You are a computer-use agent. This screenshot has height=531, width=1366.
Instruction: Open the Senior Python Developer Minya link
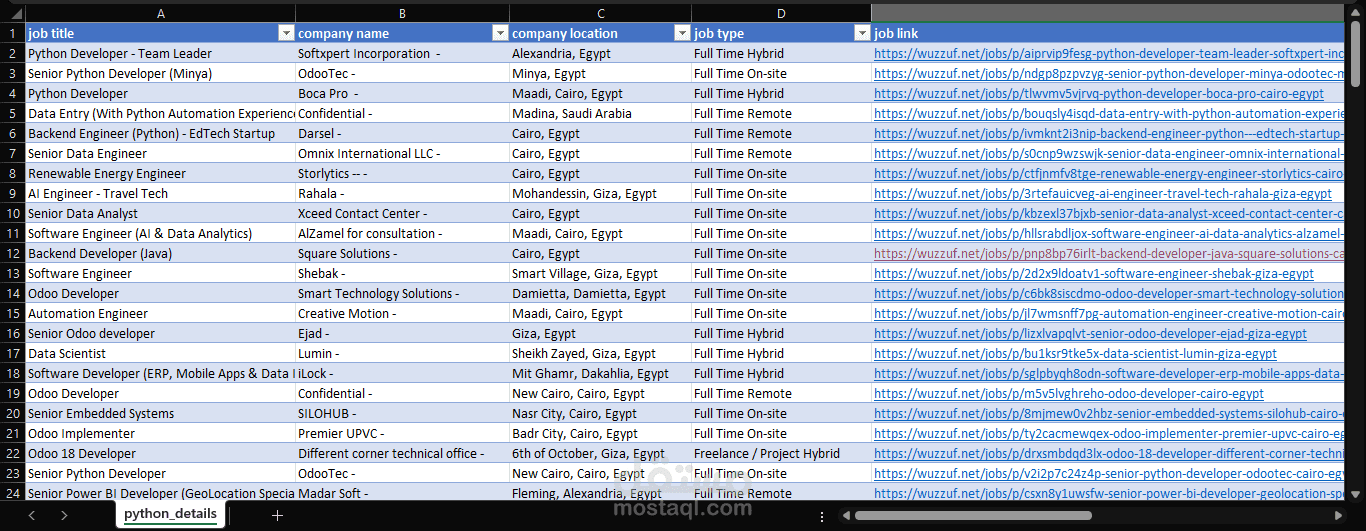[1109, 73]
